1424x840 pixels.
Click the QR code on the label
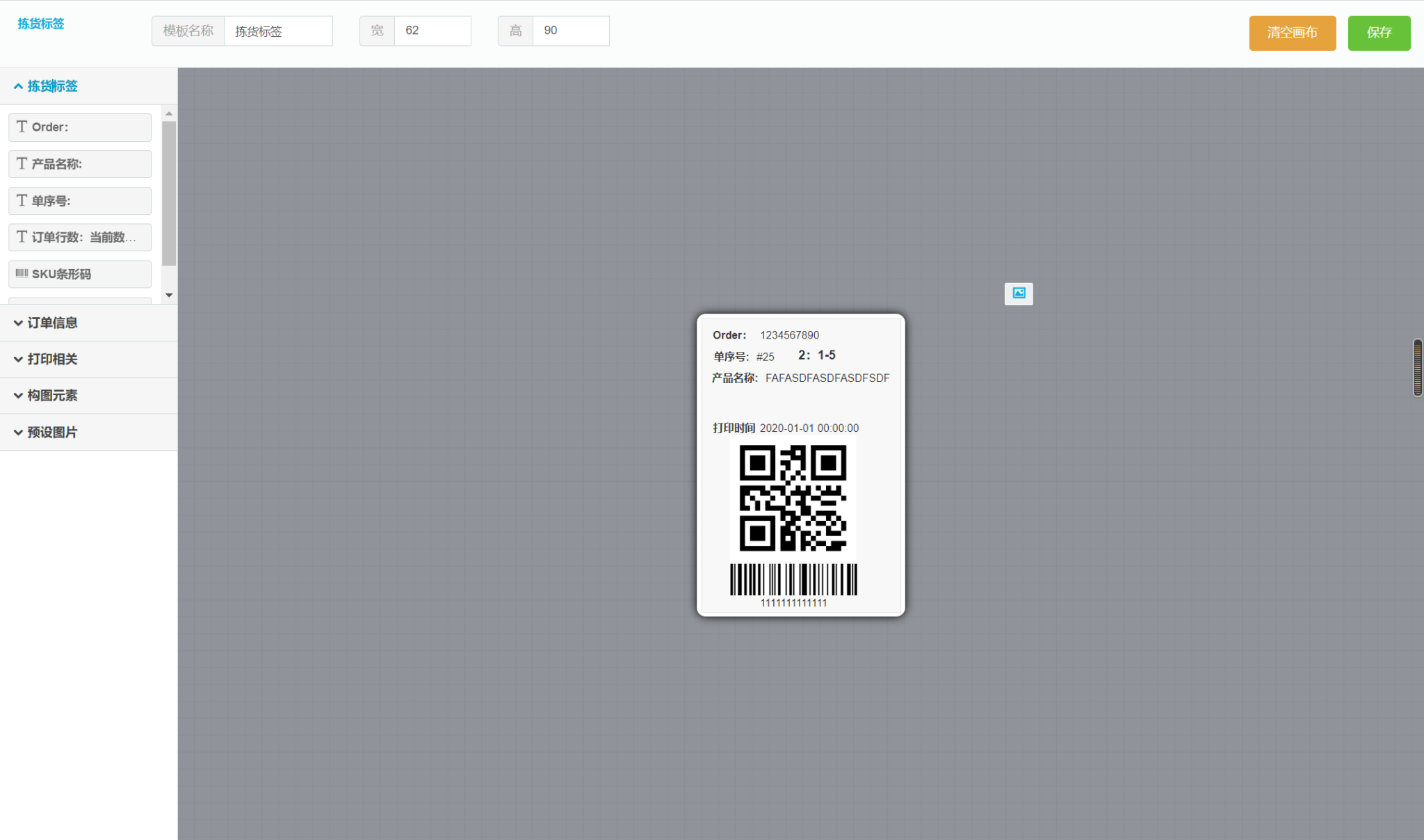click(x=793, y=498)
